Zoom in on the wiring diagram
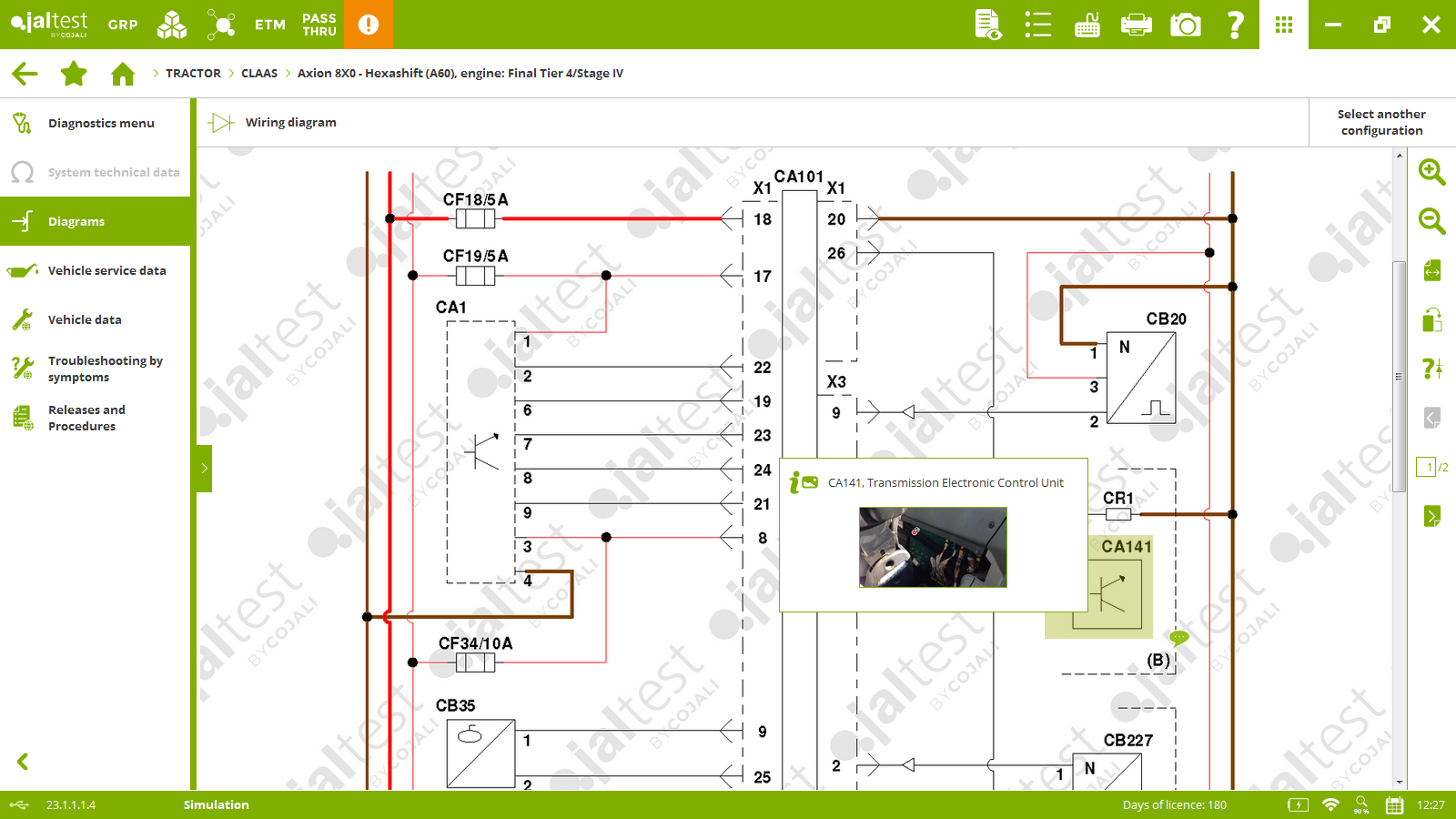The height and width of the screenshot is (819, 1456). [1431, 172]
